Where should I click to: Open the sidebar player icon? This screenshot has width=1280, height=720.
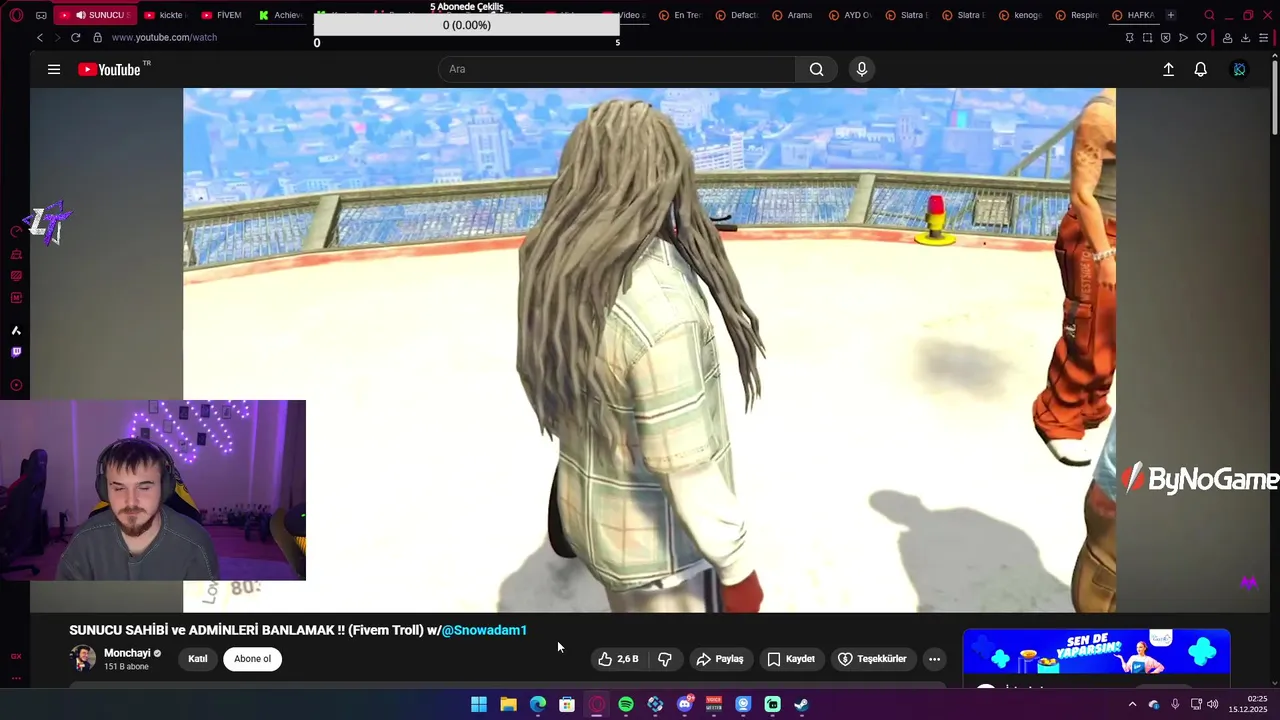click(x=16, y=385)
